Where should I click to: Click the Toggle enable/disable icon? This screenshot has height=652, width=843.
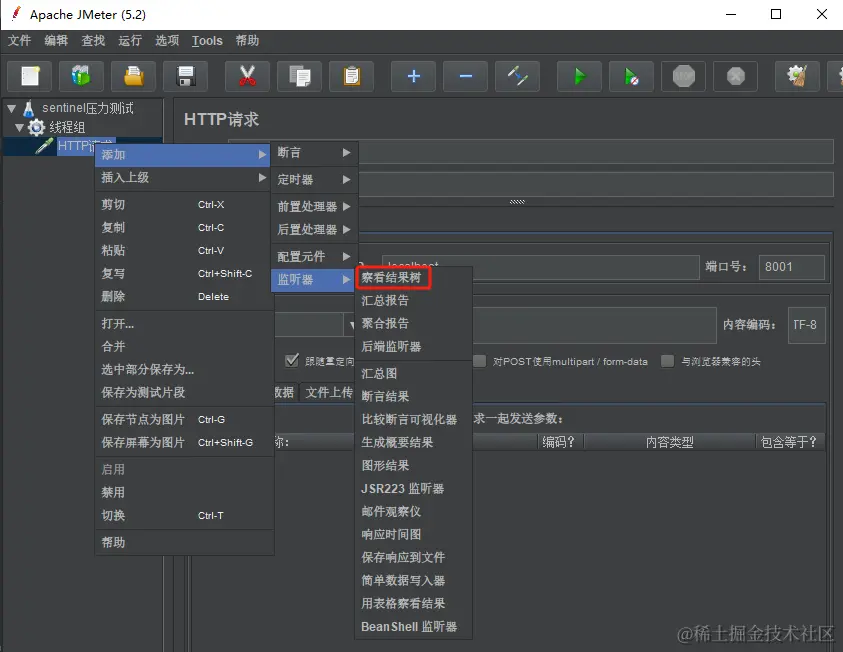tap(518, 76)
